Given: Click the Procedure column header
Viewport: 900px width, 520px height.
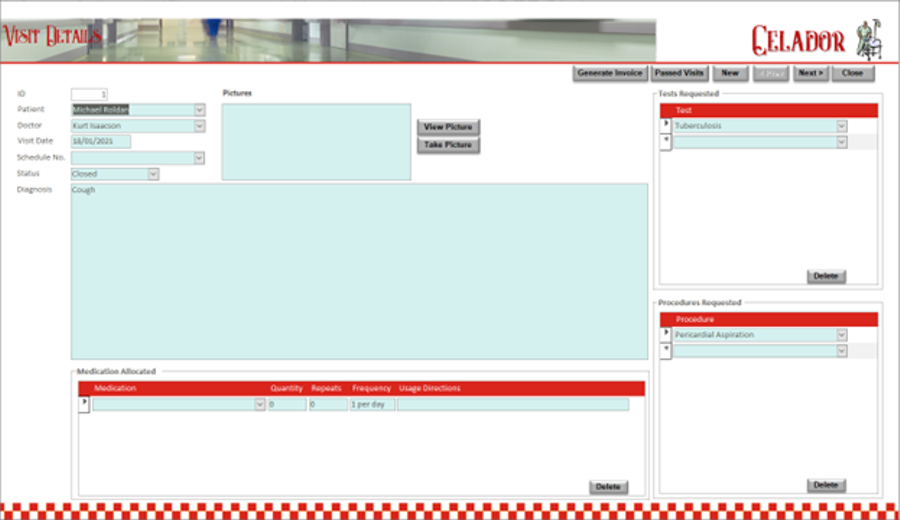Looking at the screenshot, I should [695, 319].
